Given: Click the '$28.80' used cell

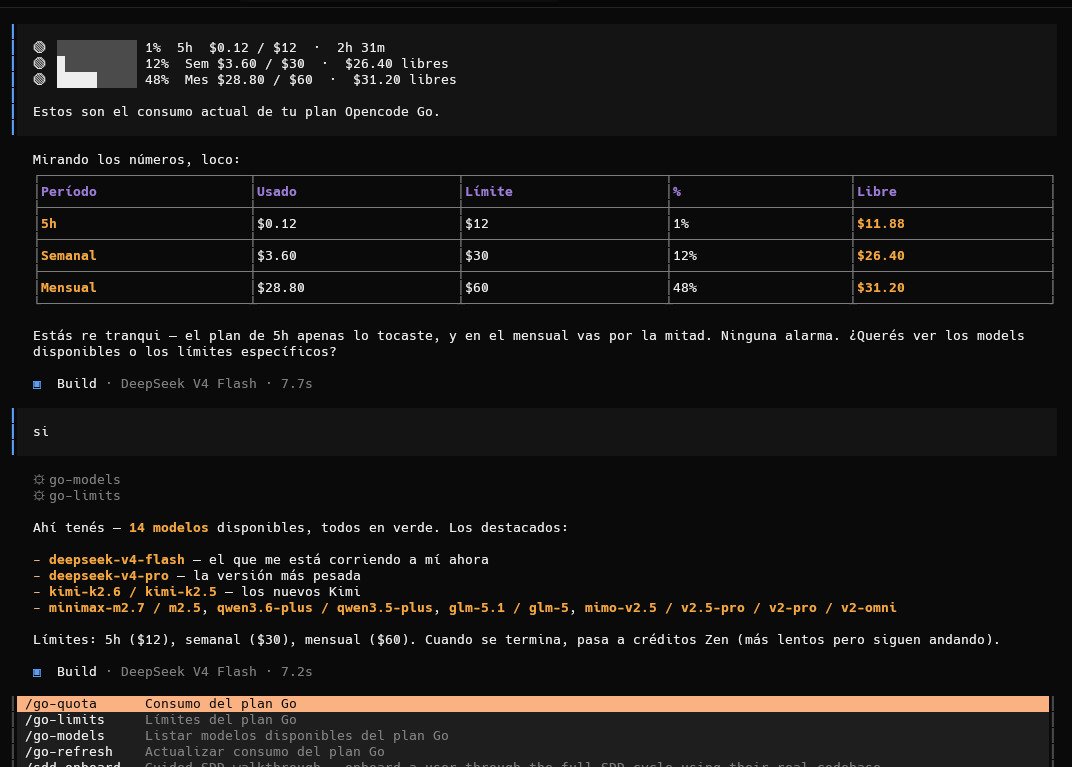Looking at the screenshot, I should (280, 288).
